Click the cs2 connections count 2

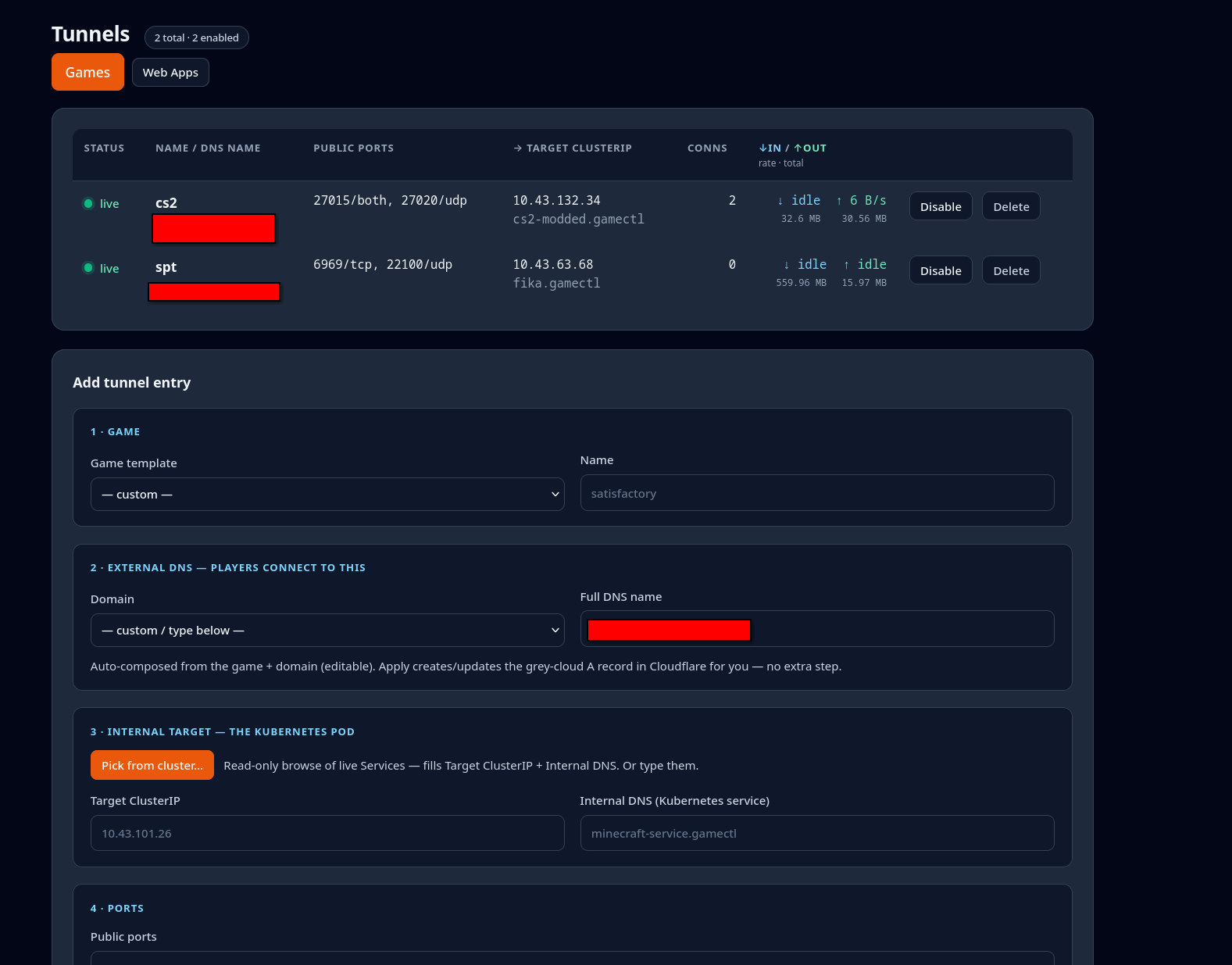click(x=732, y=200)
